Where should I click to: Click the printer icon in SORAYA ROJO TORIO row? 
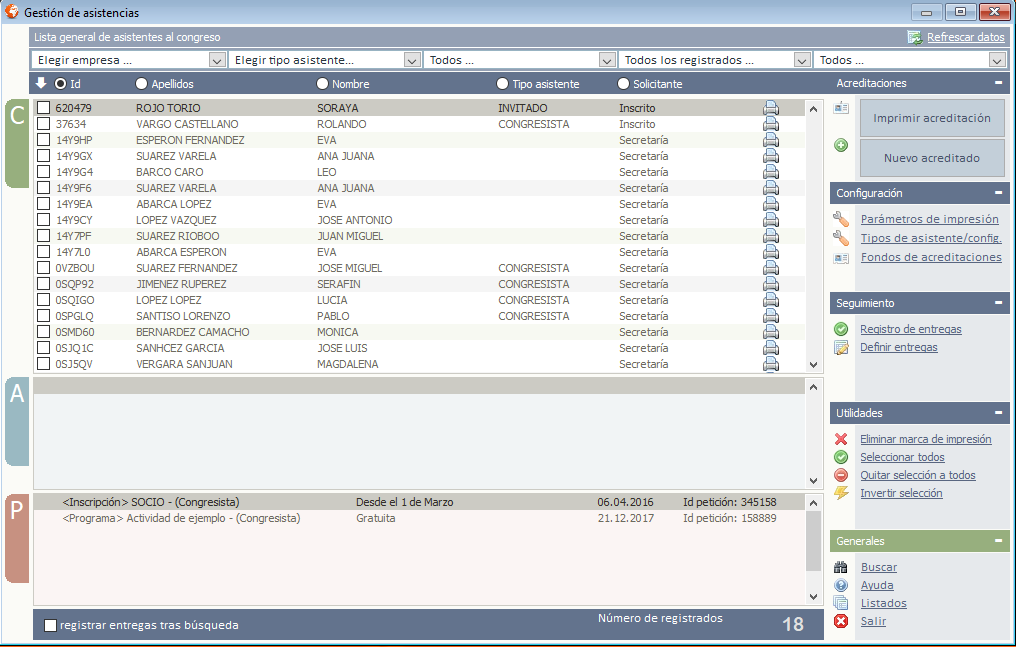[771, 108]
